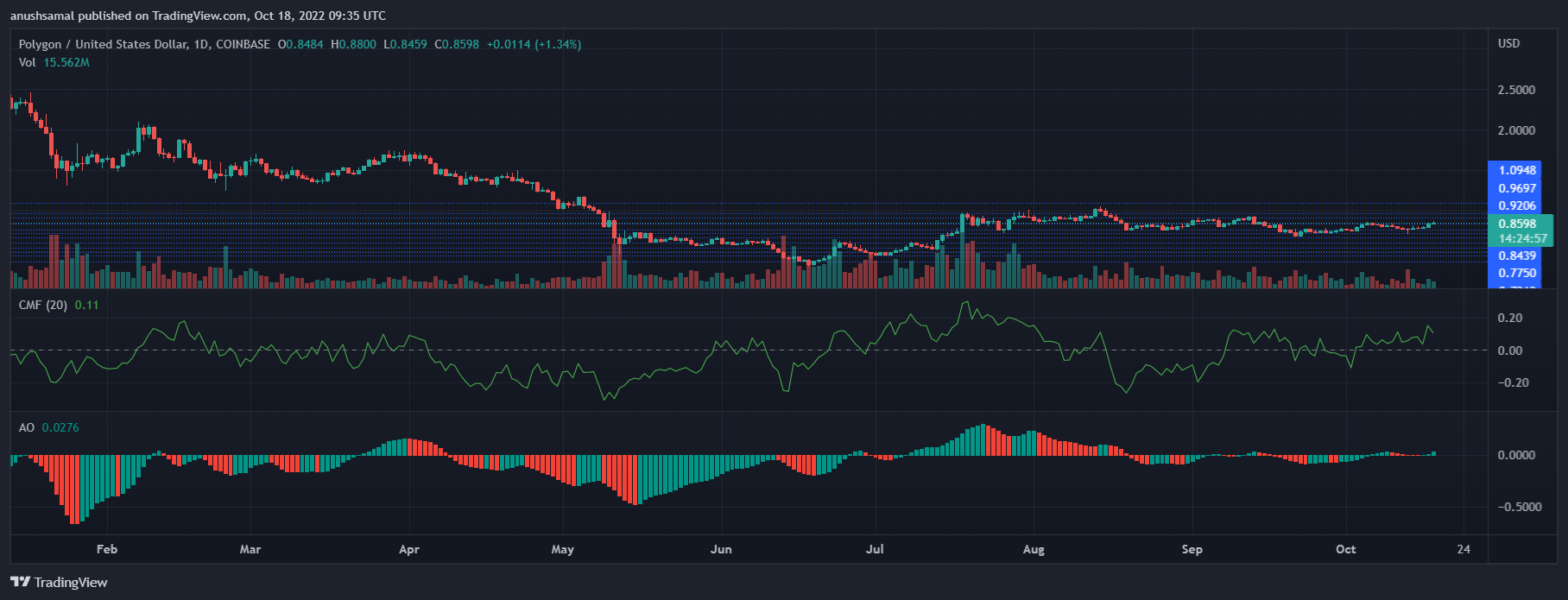Click the Vol indicator label
This screenshot has height=600, width=1568.
28,62
